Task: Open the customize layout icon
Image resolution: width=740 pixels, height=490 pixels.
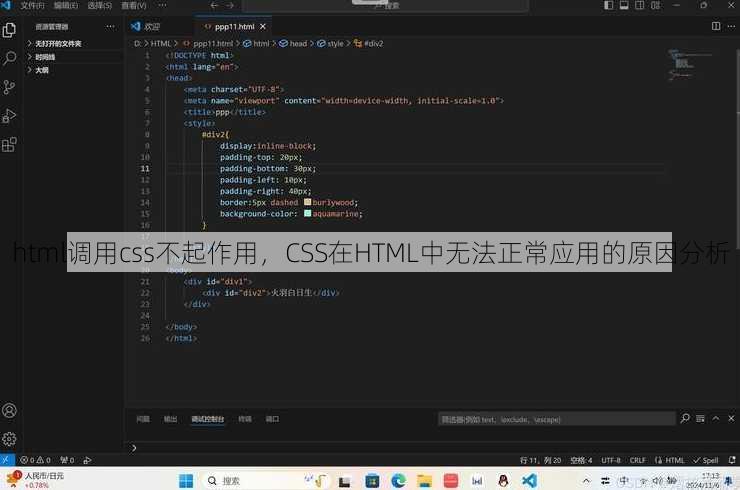Action: pyautogui.click(x=656, y=5)
